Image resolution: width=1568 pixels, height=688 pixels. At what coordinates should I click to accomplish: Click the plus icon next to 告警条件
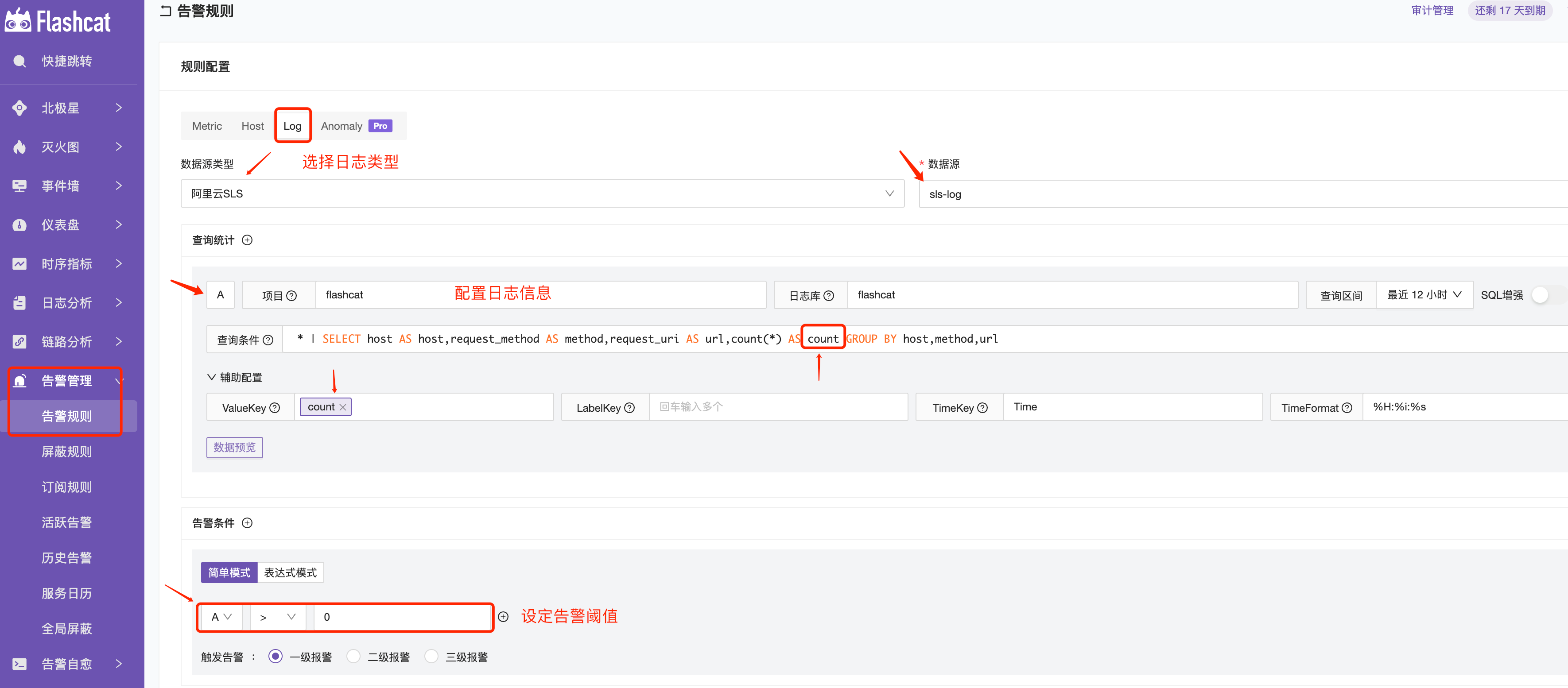247,523
